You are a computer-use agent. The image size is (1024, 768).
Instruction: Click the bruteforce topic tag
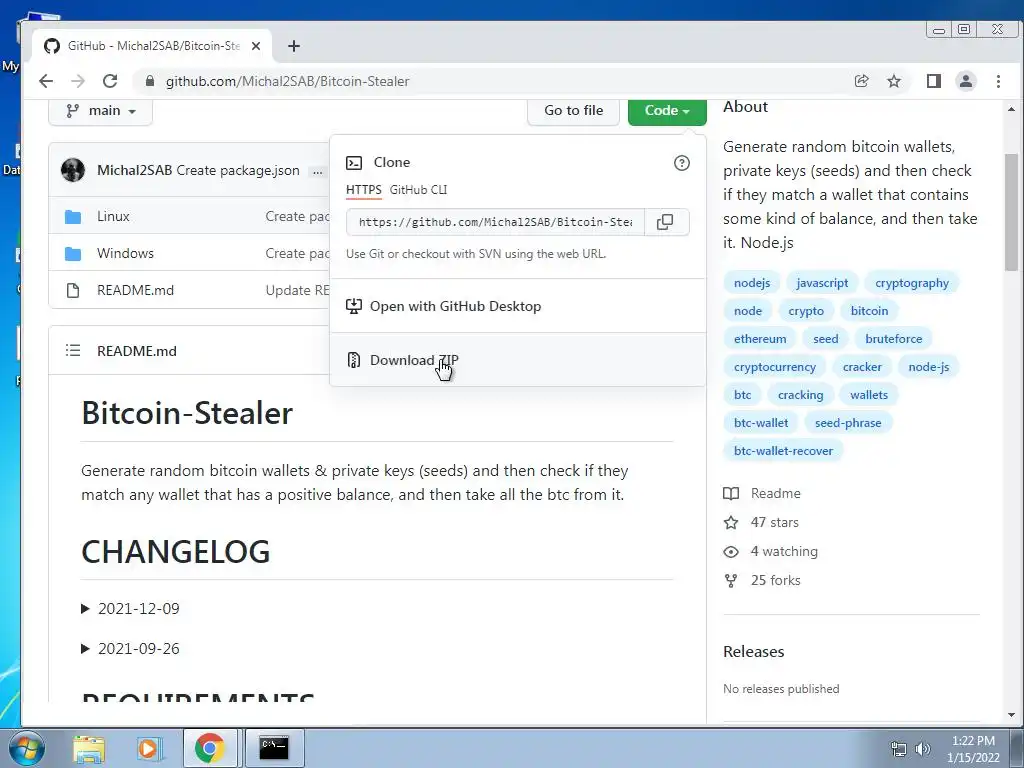893,339
